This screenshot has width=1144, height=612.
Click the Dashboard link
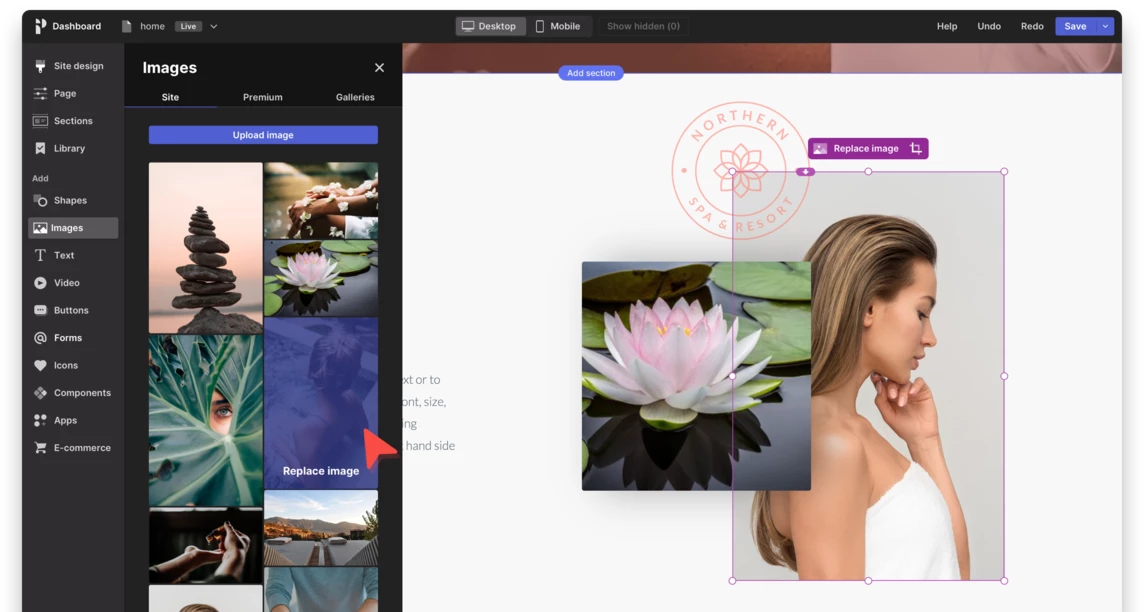(77, 26)
